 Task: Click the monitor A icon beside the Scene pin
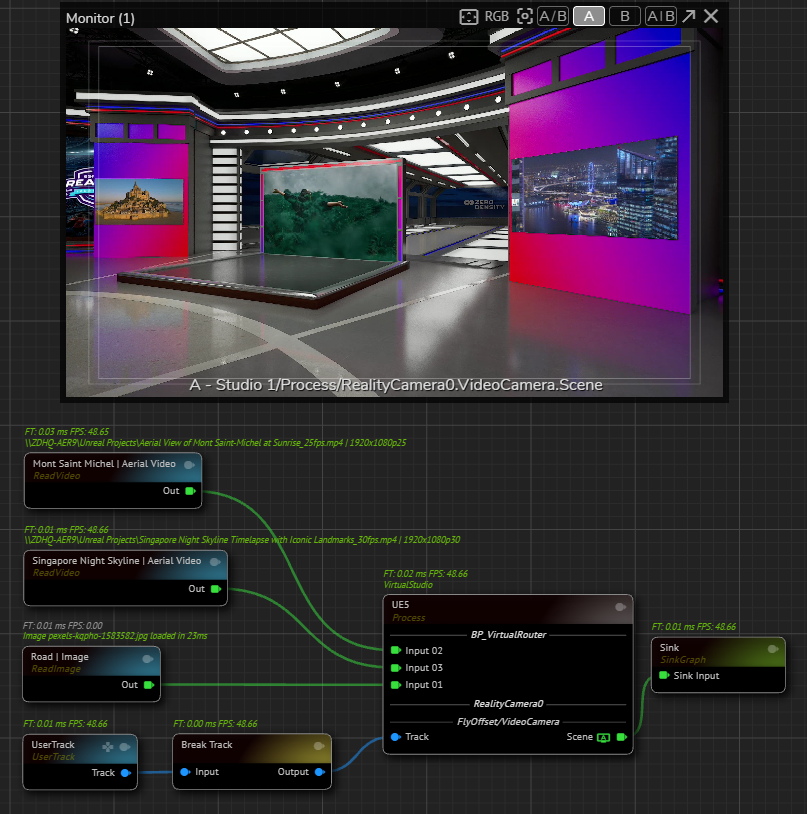click(603, 737)
